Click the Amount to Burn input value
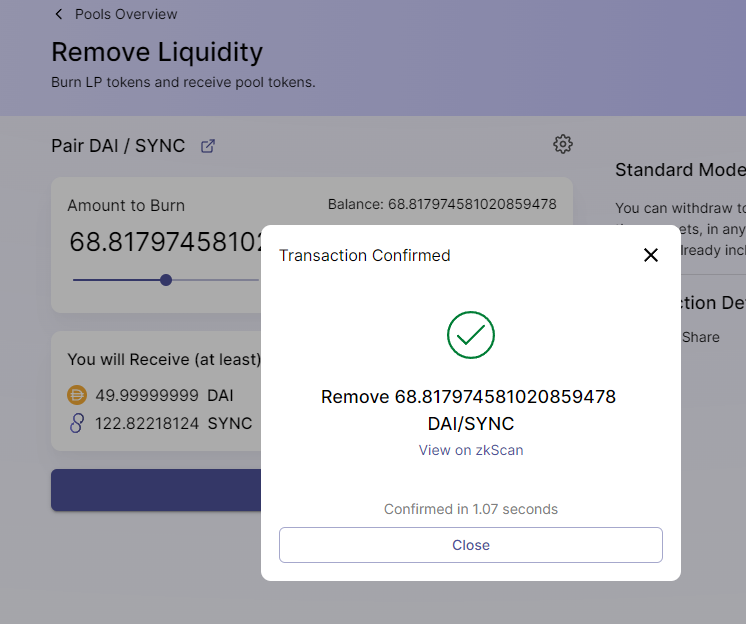 pyautogui.click(x=165, y=242)
